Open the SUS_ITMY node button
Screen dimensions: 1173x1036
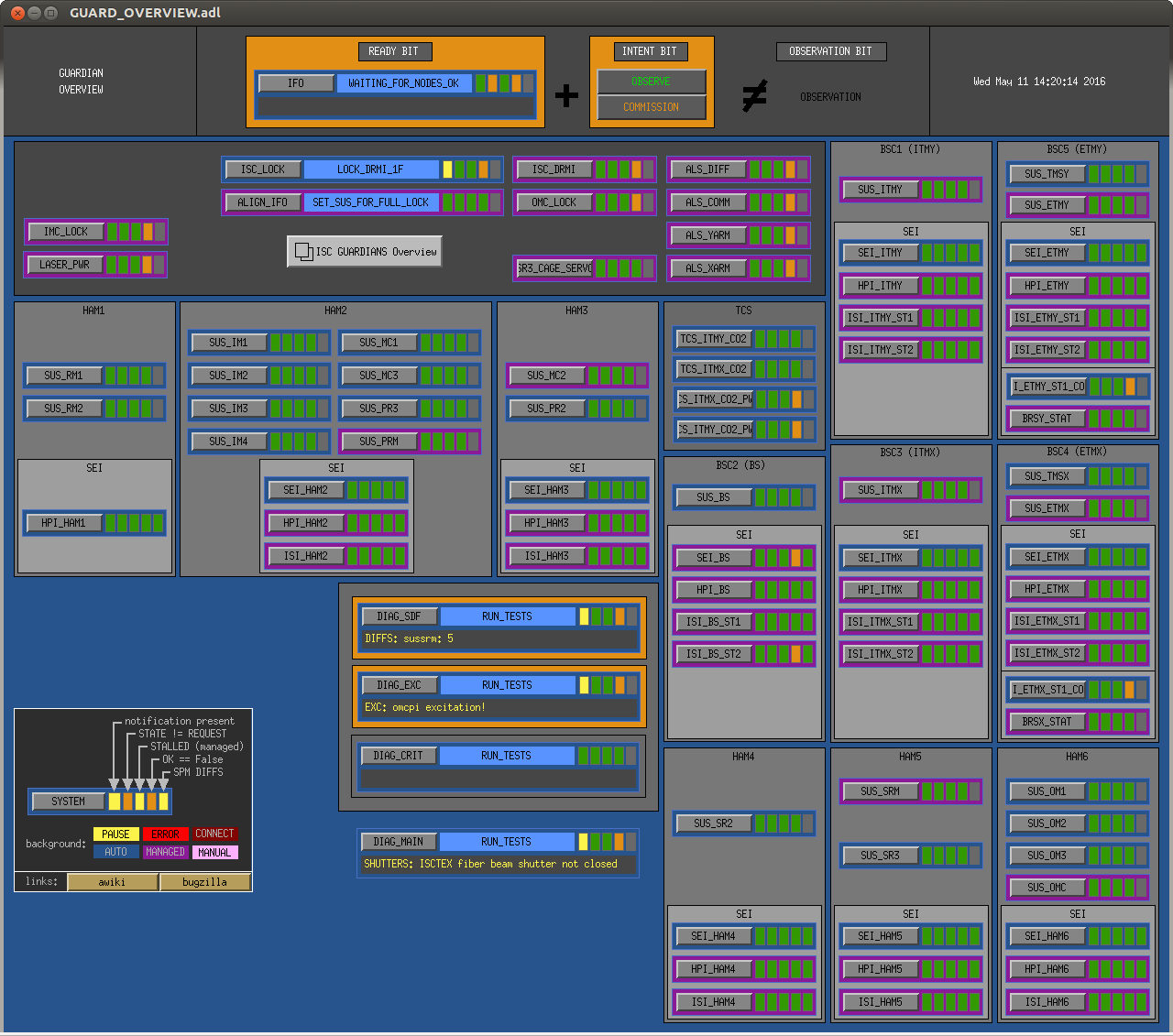click(x=881, y=190)
